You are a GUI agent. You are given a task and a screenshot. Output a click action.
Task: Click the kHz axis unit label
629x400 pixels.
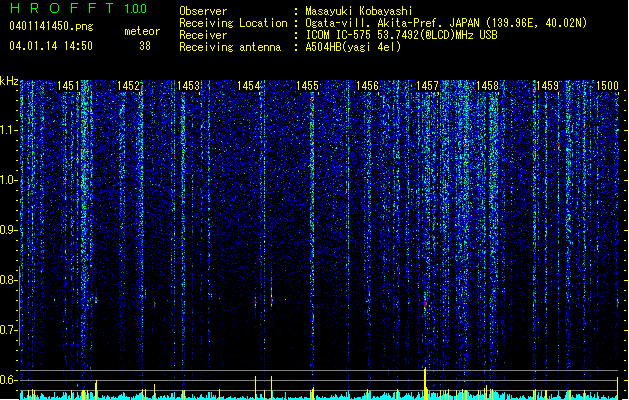(x=9, y=81)
